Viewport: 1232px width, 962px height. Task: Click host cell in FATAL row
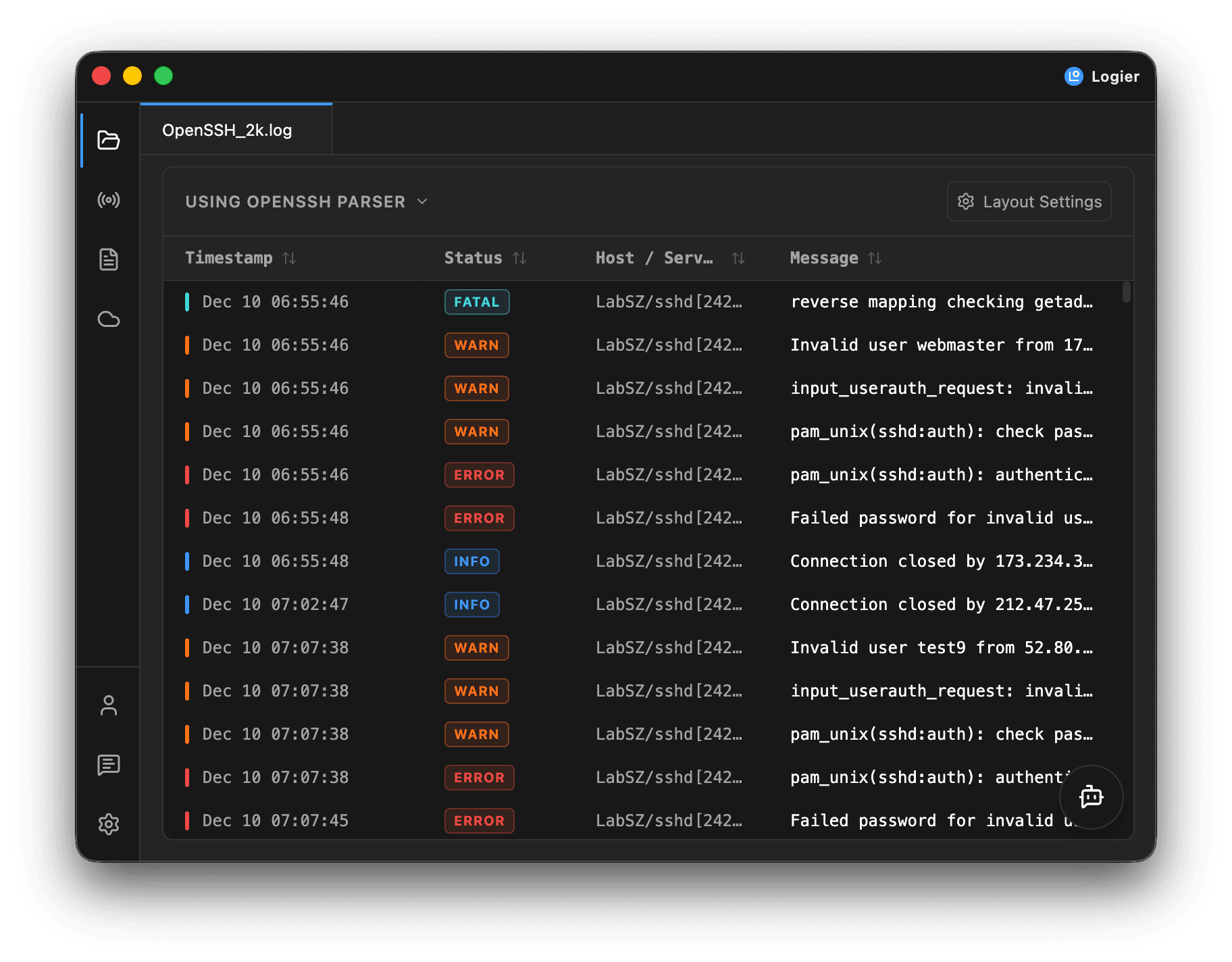click(x=669, y=302)
